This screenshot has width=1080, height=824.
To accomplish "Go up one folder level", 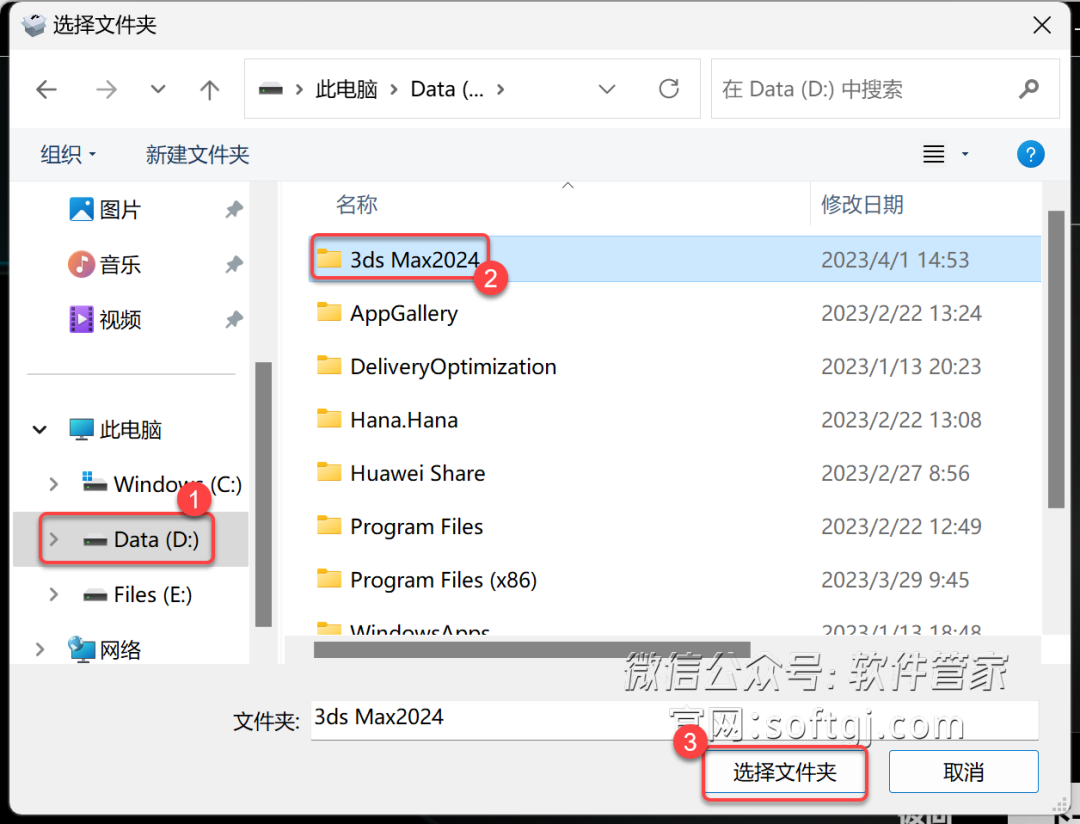I will click(x=209, y=90).
